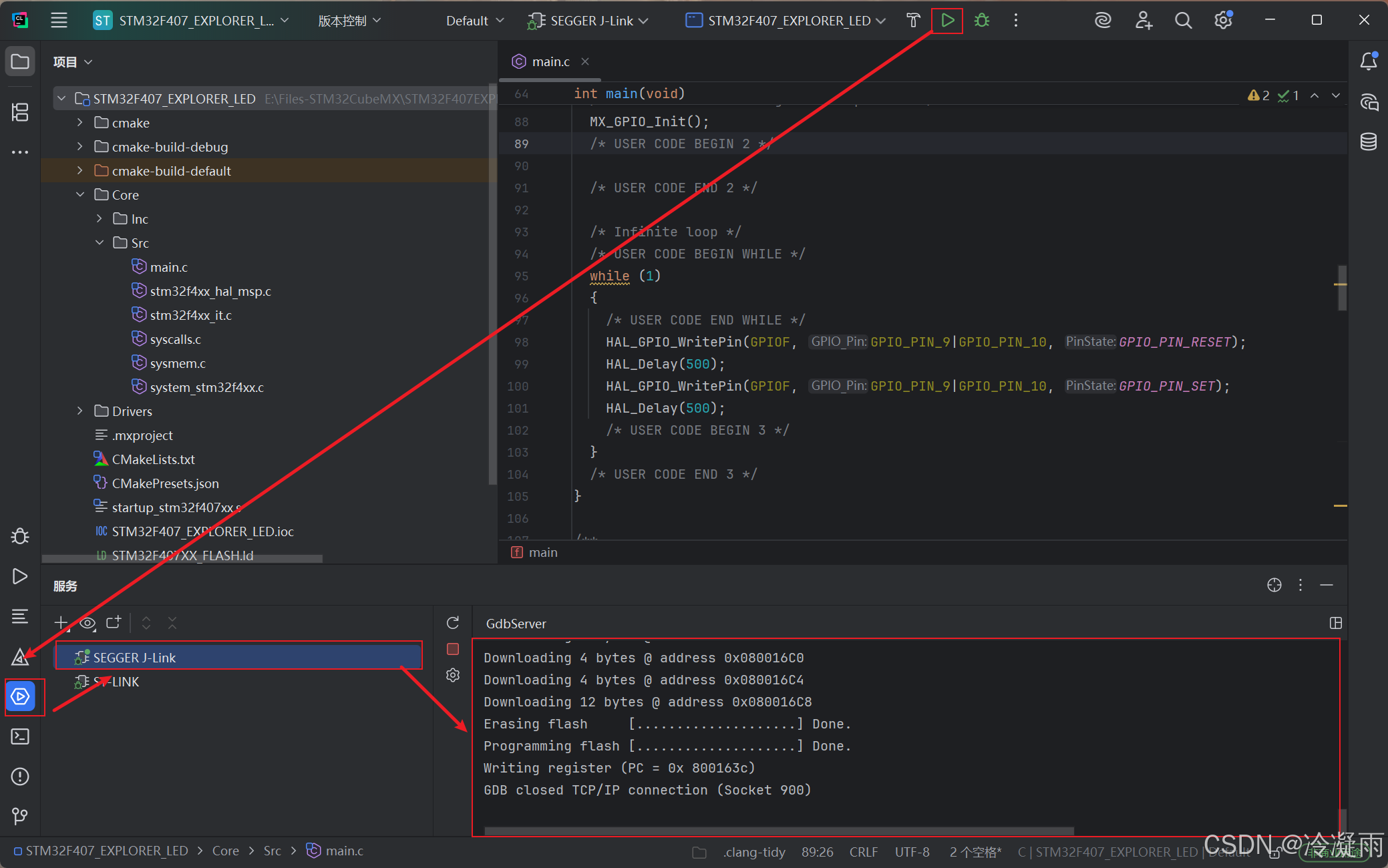Viewport: 1388px width, 868px height.
Task: Jump to next highlighted problem arrow
Action: pyautogui.click(x=1336, y=95)
